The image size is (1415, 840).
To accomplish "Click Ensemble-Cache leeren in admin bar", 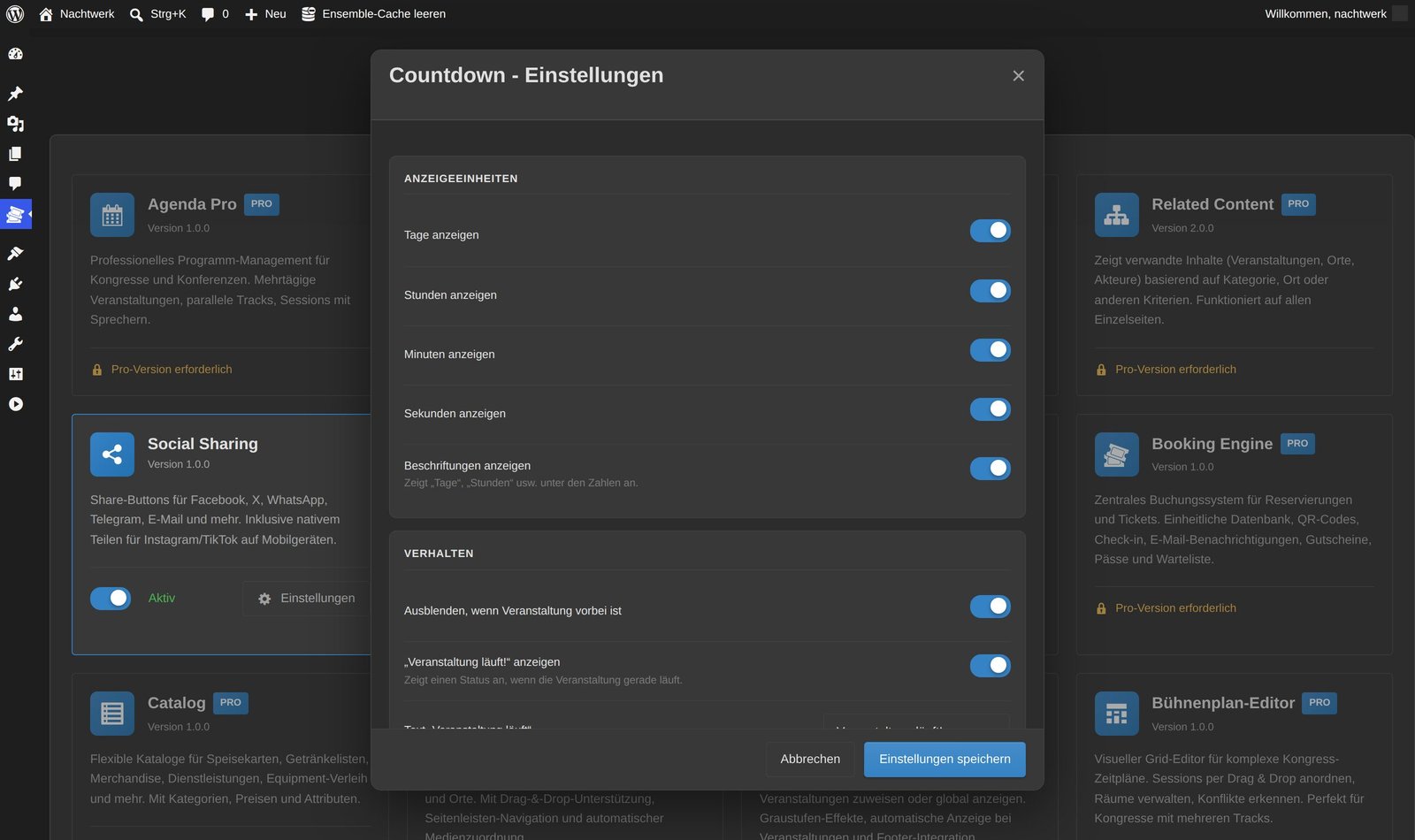I will pos(373,14).
